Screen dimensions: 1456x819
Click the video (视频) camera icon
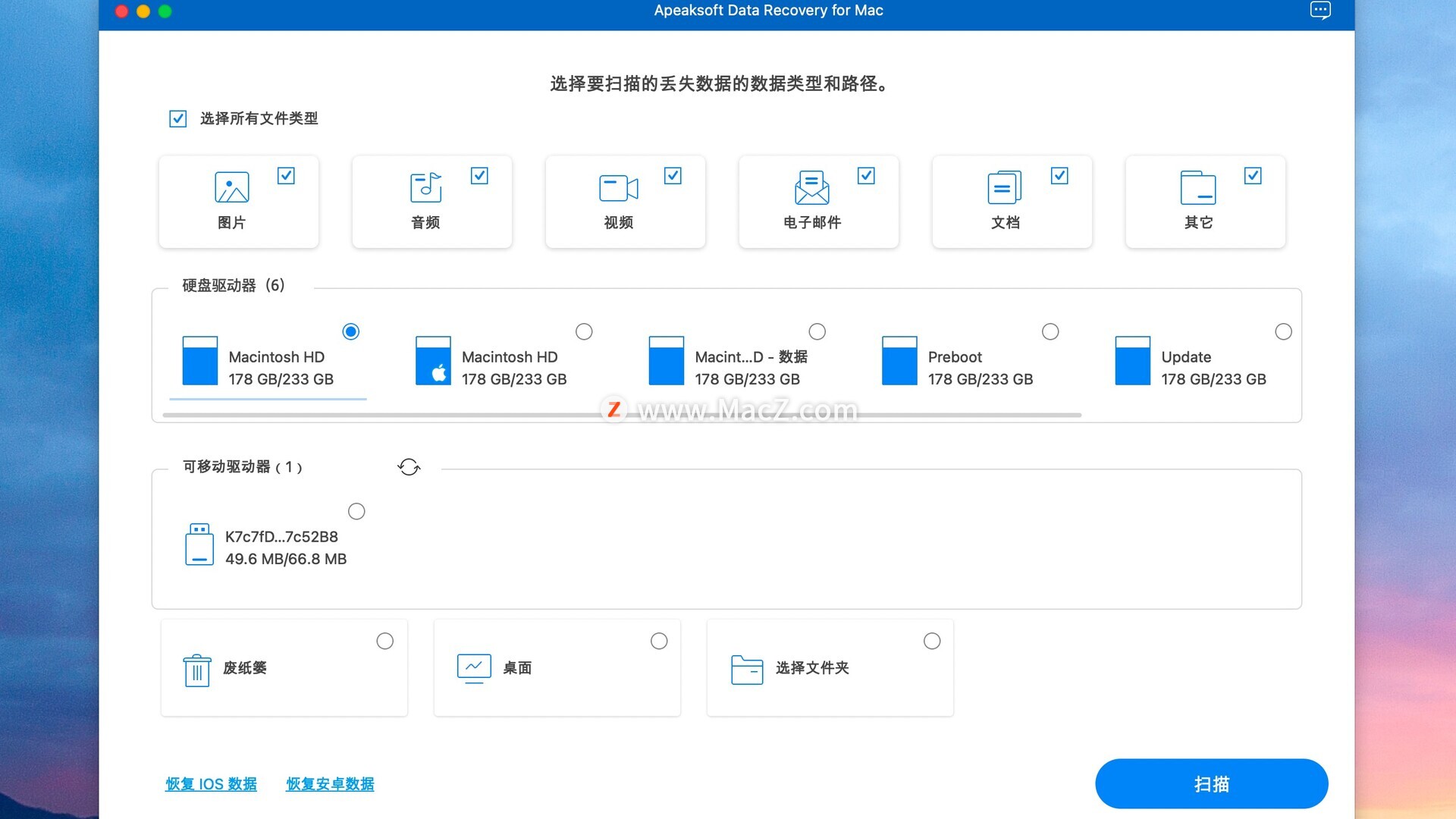(618, 188)
